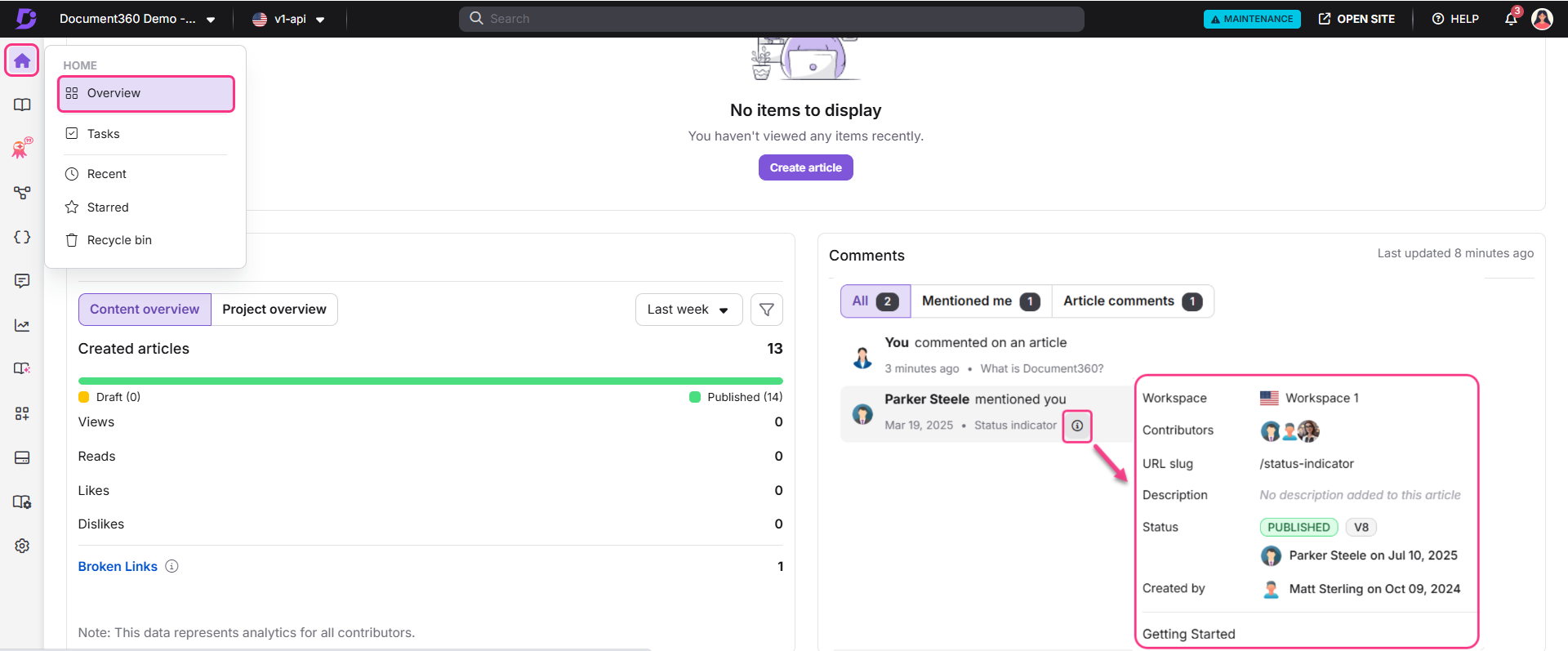Viewport: 1568px width, 651px height.
Task: Open the workflow nodes icon in sidebar
Action: 22,193
